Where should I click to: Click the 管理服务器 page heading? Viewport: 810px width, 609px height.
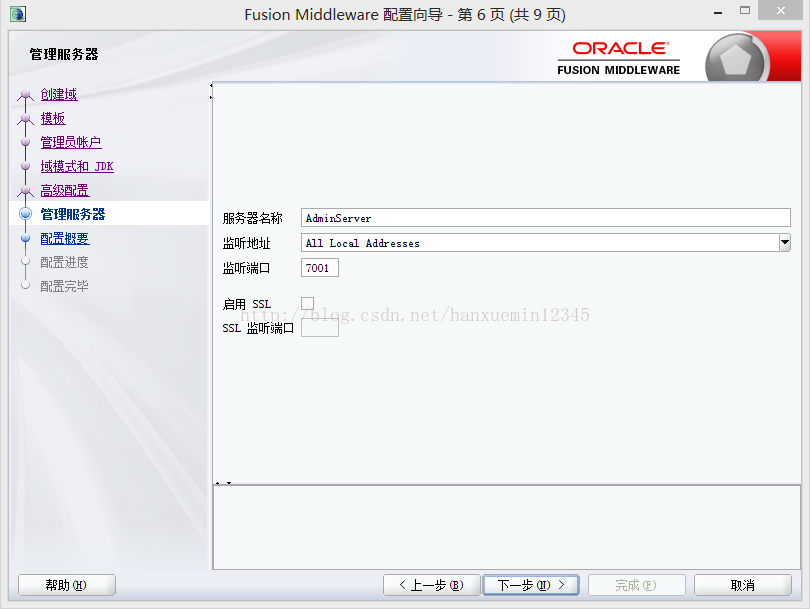pyautogui.click(x=64, y=54)
